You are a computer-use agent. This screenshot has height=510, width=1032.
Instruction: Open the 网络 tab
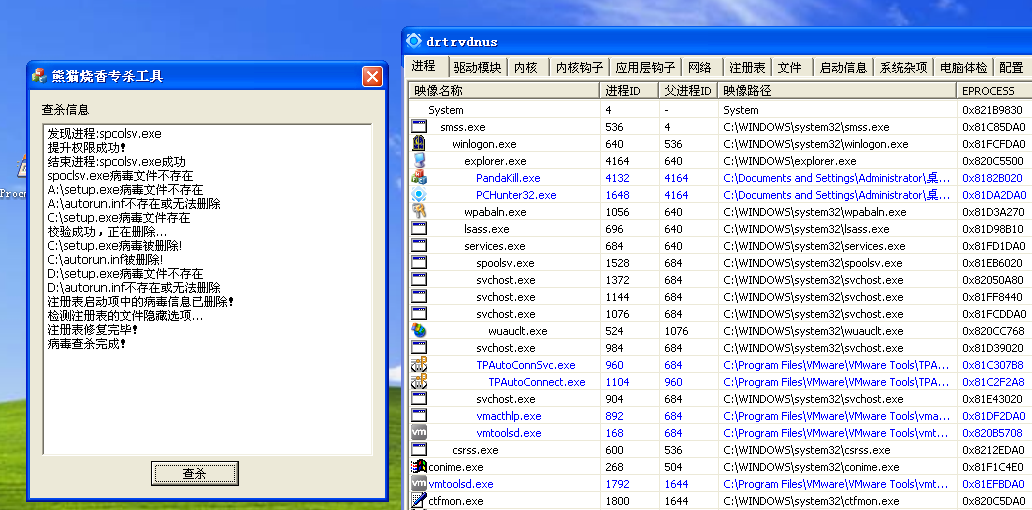click(x=700, y=67)
